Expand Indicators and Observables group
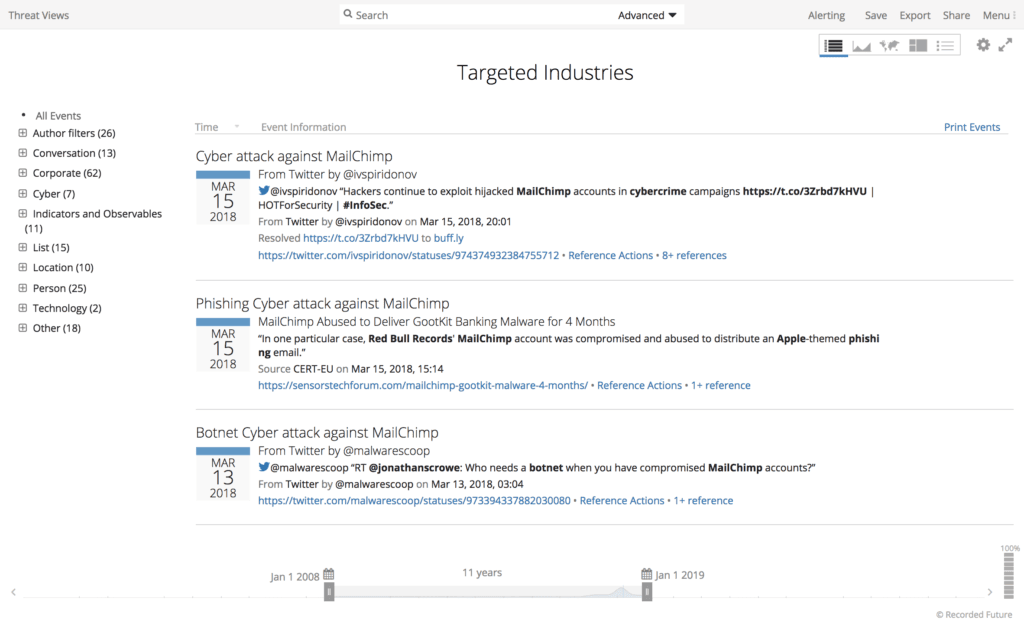The width and height of the screenshot is (1024, 623). [22, 214]
